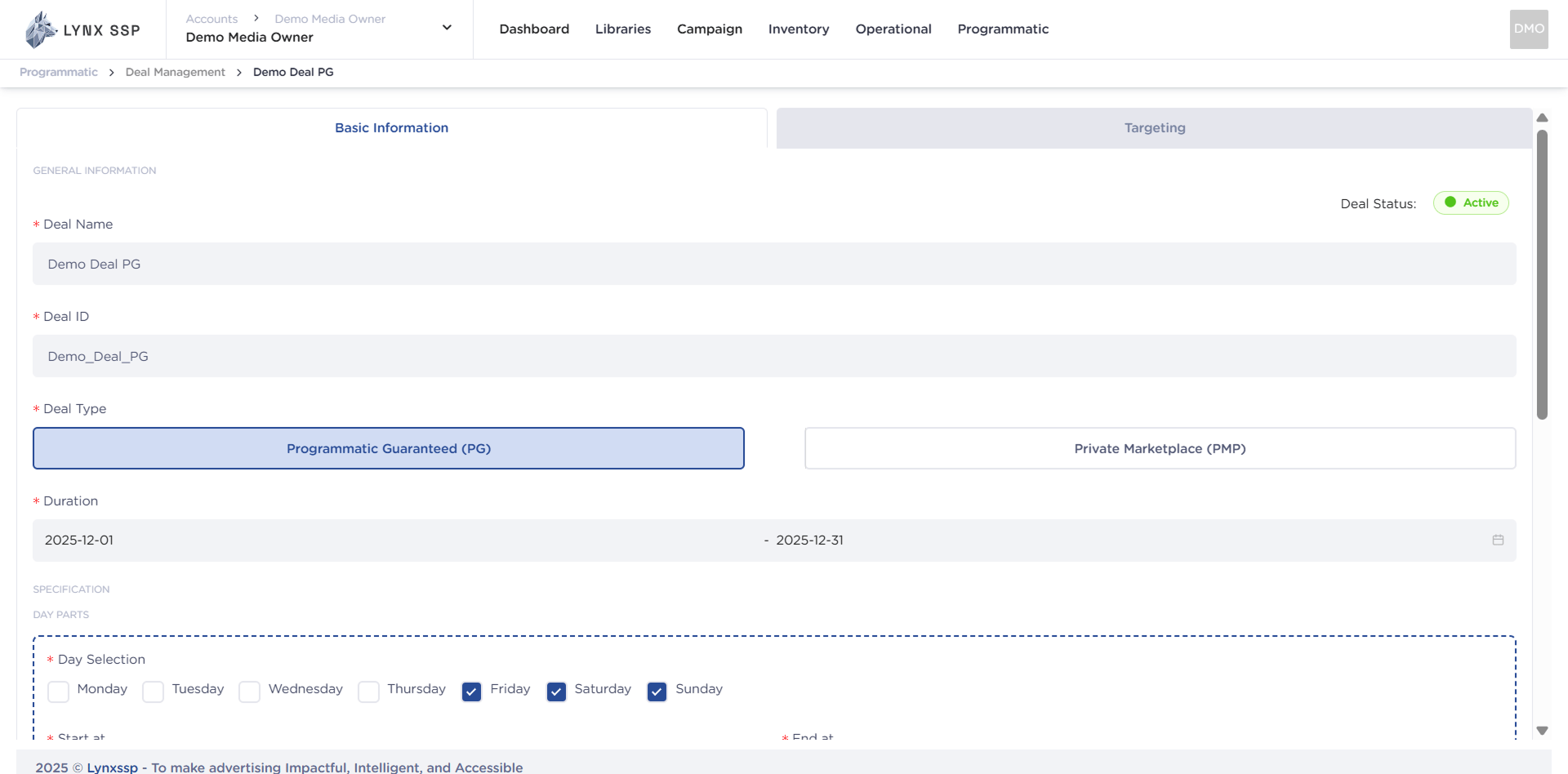Viewport: 1568px width, 774px height.
Task: Click the start date 2025-12-01
Action: point(79,540)
